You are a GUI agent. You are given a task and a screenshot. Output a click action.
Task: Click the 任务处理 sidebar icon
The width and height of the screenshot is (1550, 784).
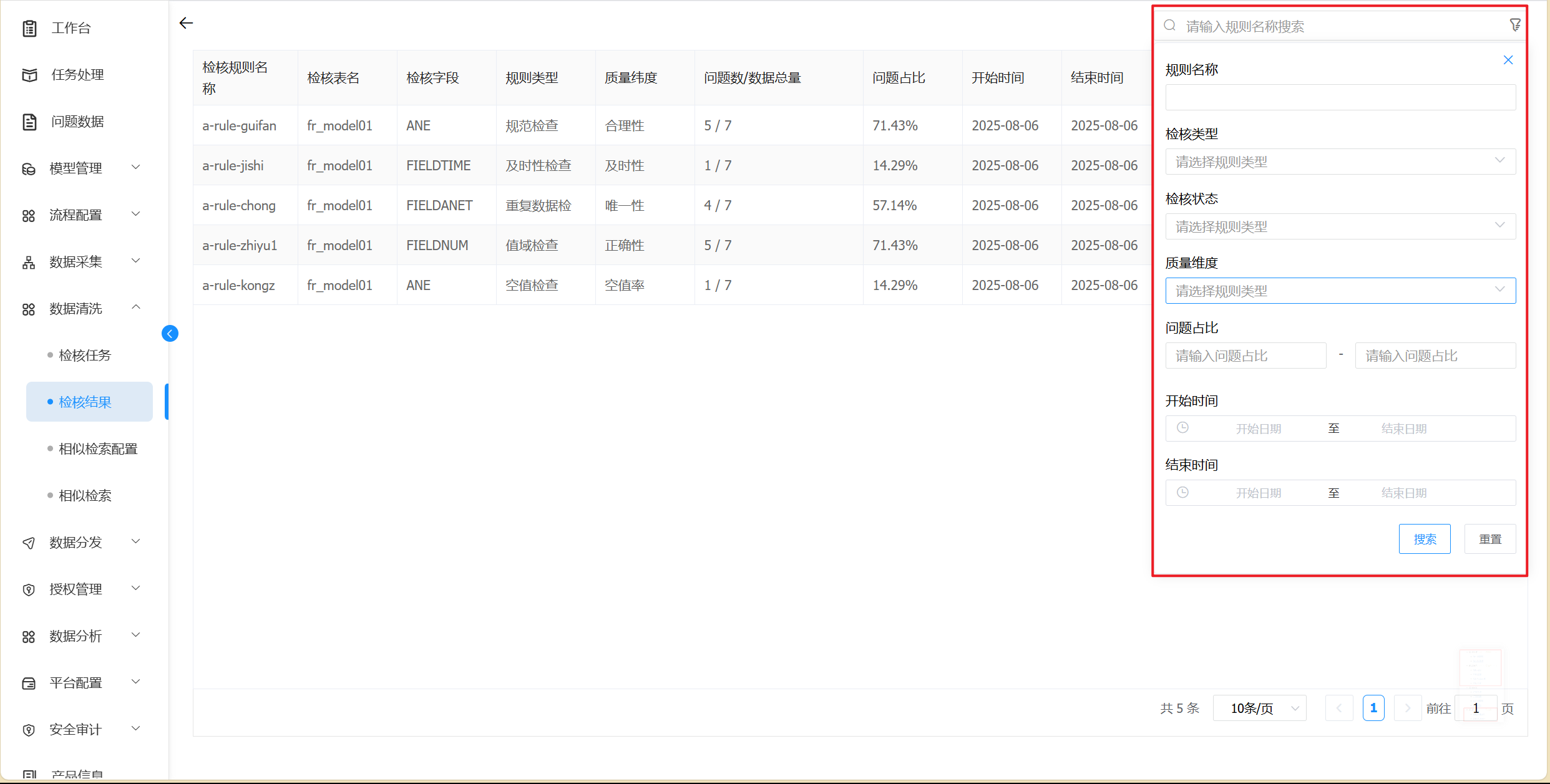coord(29,75)
